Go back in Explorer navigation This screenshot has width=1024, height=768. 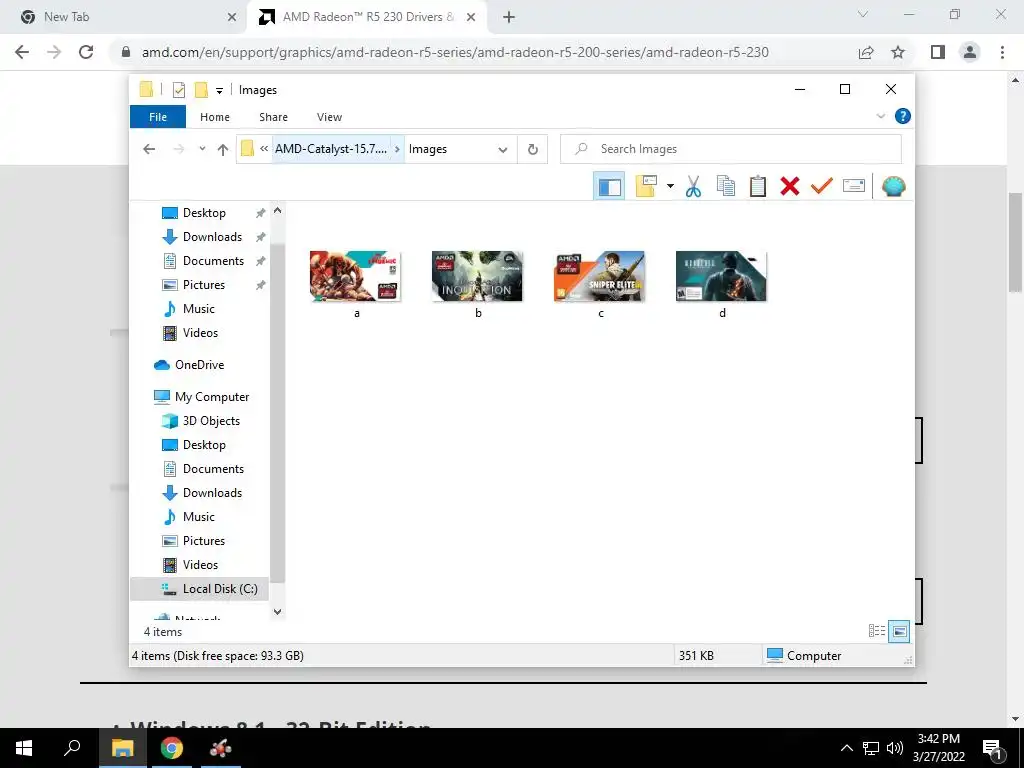[x=149, y=149]
